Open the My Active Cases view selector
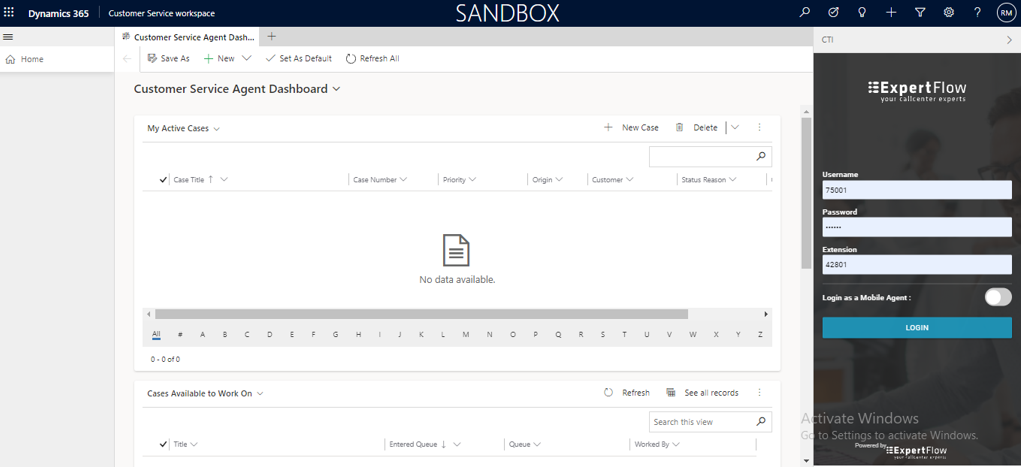Viewport: 1026px width, 471px height. pos(183,128)
